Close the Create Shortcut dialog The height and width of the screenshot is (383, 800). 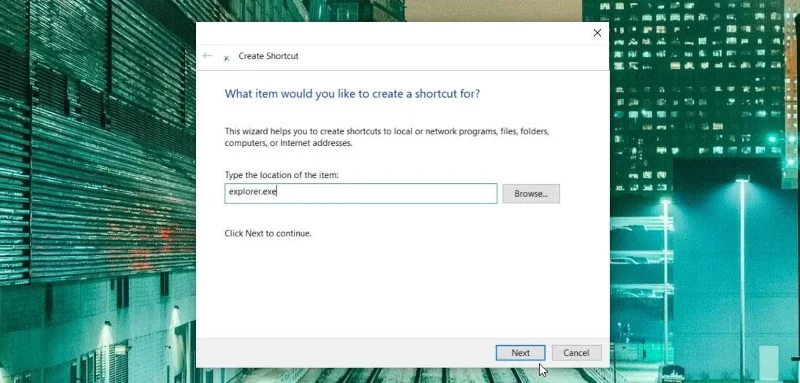597,33
